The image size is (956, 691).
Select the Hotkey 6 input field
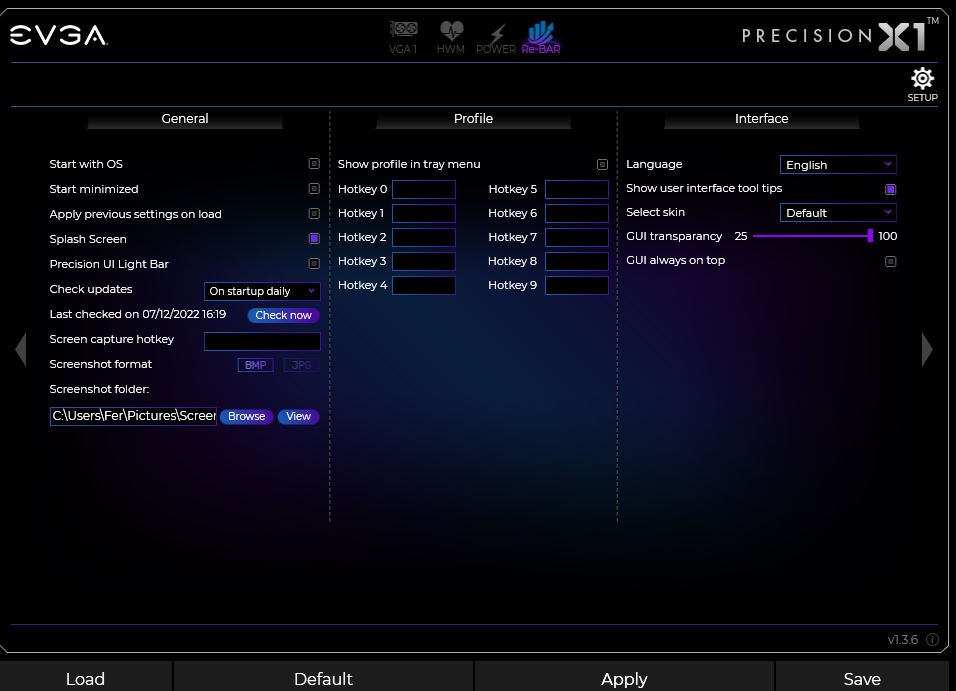577,213
